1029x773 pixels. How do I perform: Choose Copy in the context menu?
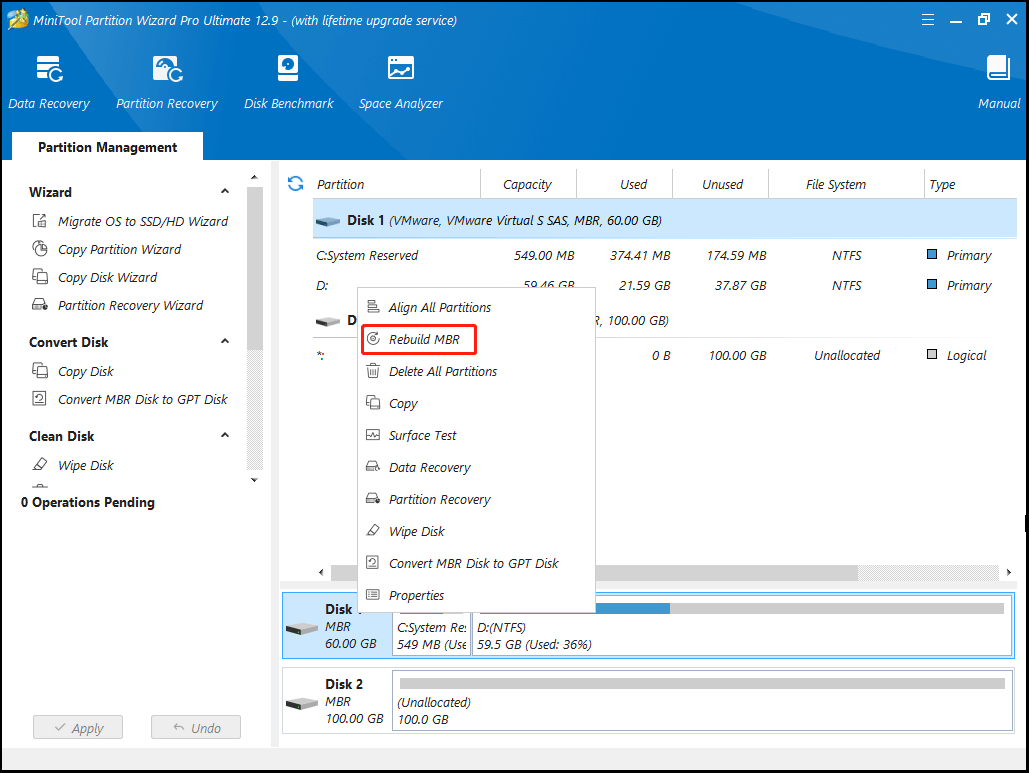[476, 404]
